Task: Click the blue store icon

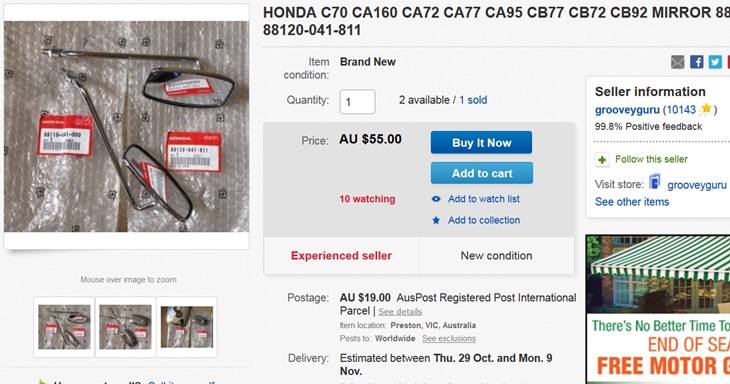Action: pos(655,182)
